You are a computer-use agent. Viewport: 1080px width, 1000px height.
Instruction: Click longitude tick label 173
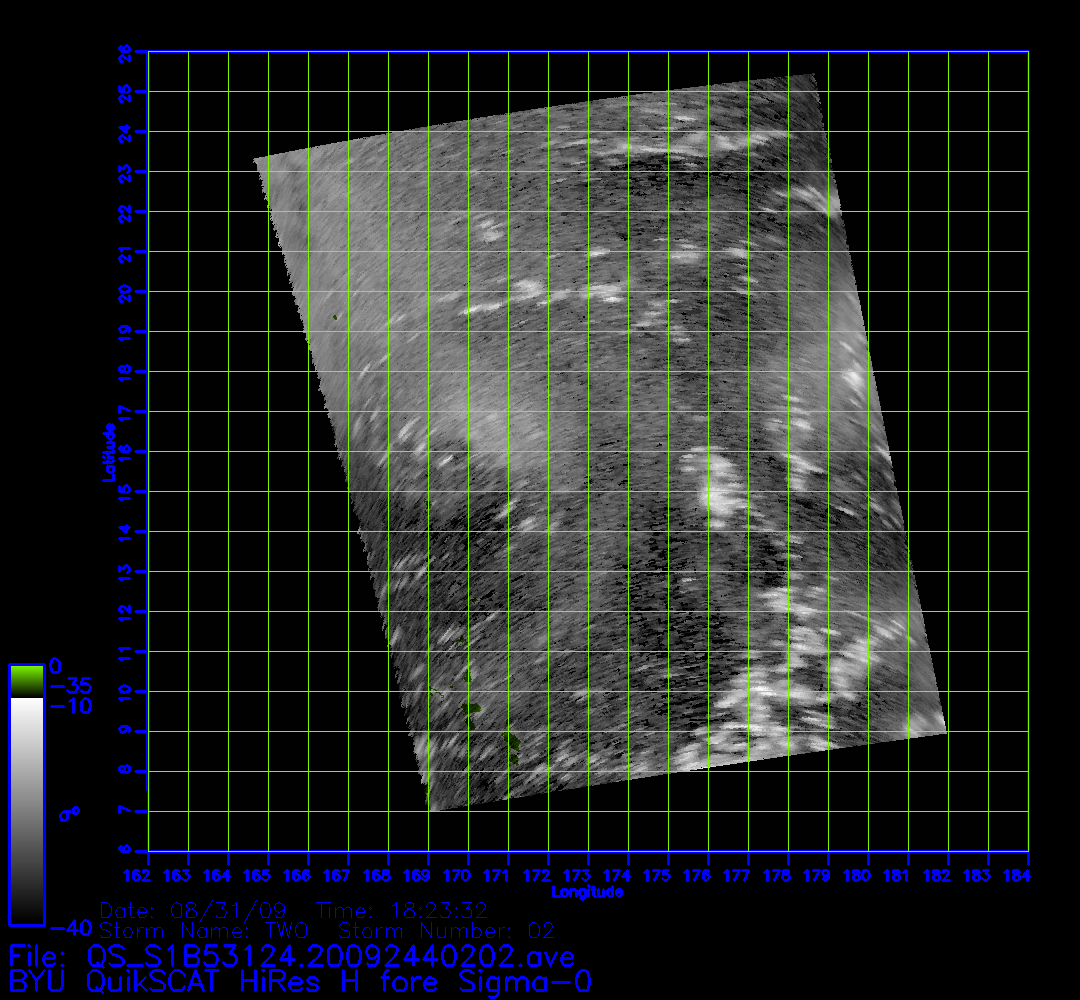(588, 877)
